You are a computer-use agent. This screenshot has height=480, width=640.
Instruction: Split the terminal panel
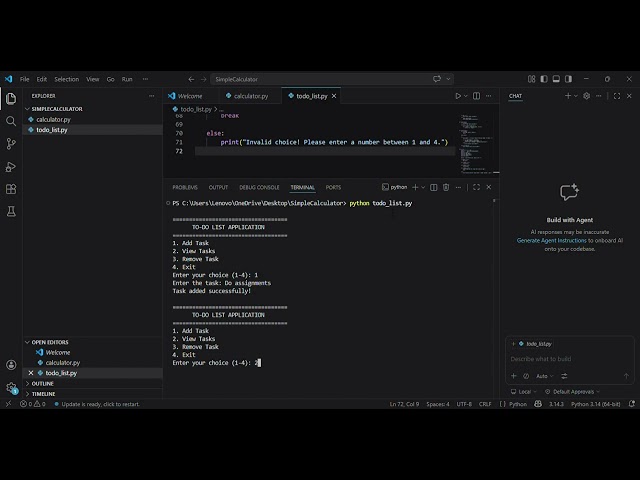[433, 187]
